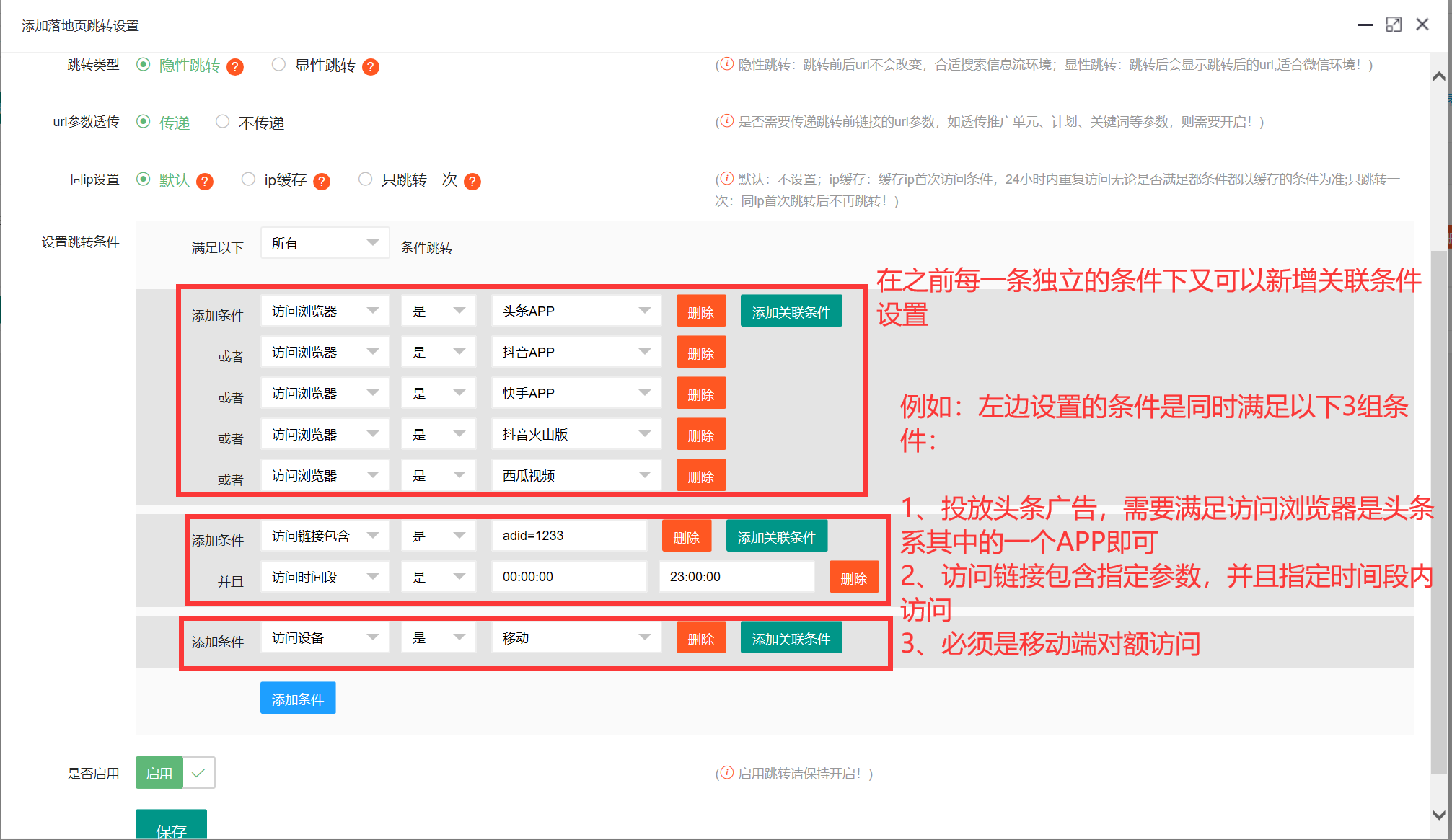Screen dimensions: 1452x840
Task: Click help icon next to 隐性跳转
Action: coord(234,66)
